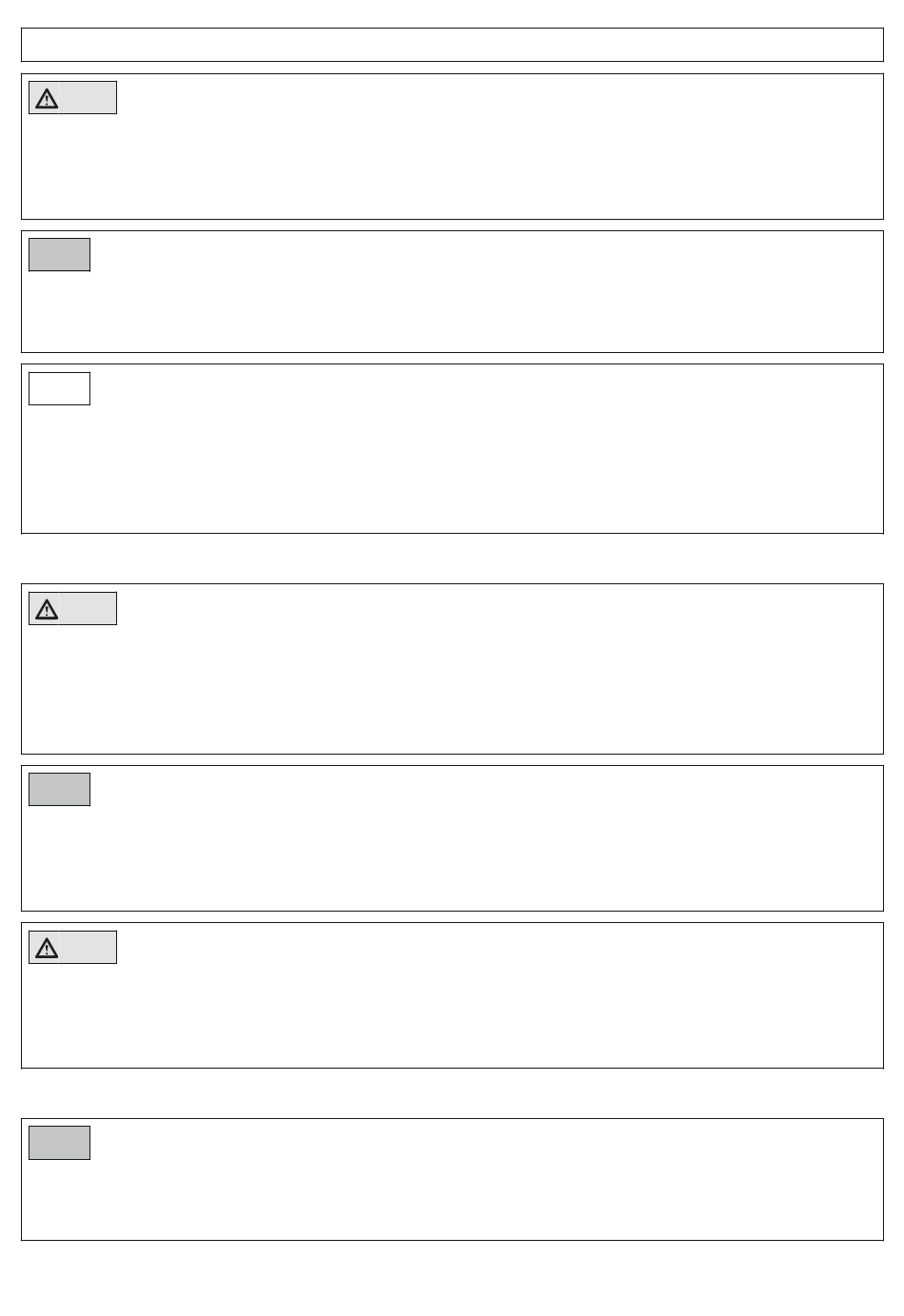Click inside the empty title bar at the page top
This screenshot has width=904, height=1316.
pyautogui.click(x=452, y=45)
